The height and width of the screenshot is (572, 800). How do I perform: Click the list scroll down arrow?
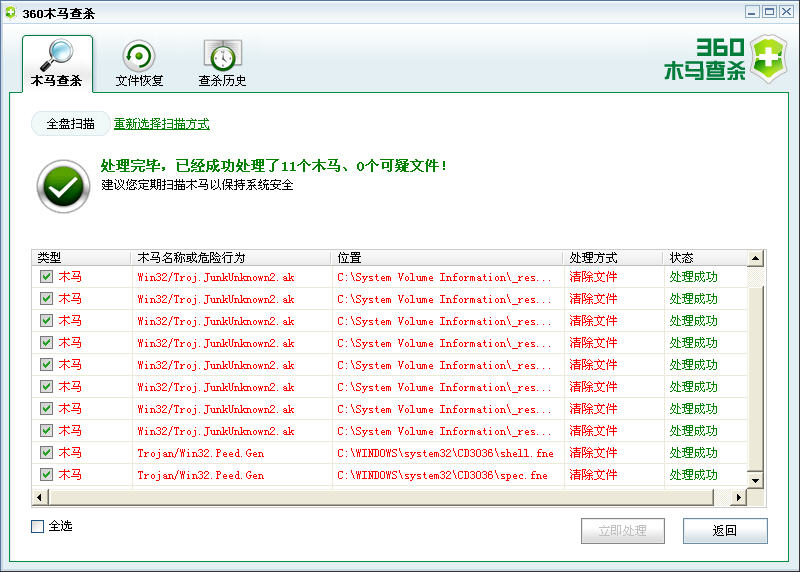(756, 481)
